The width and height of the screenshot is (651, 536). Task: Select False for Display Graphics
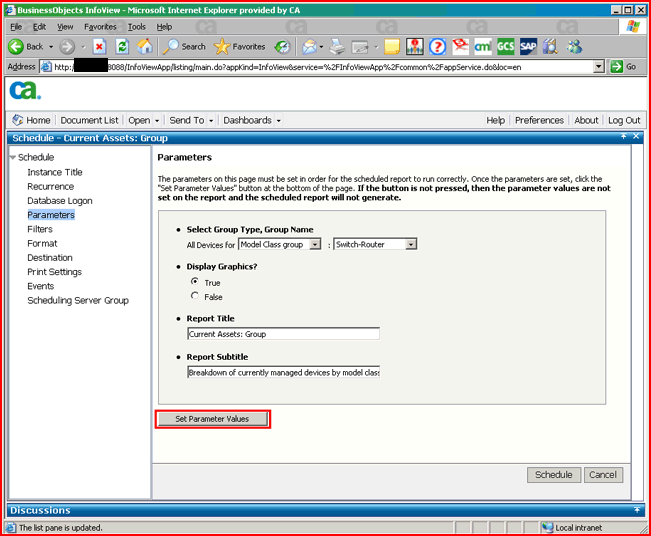pos(194,297)
